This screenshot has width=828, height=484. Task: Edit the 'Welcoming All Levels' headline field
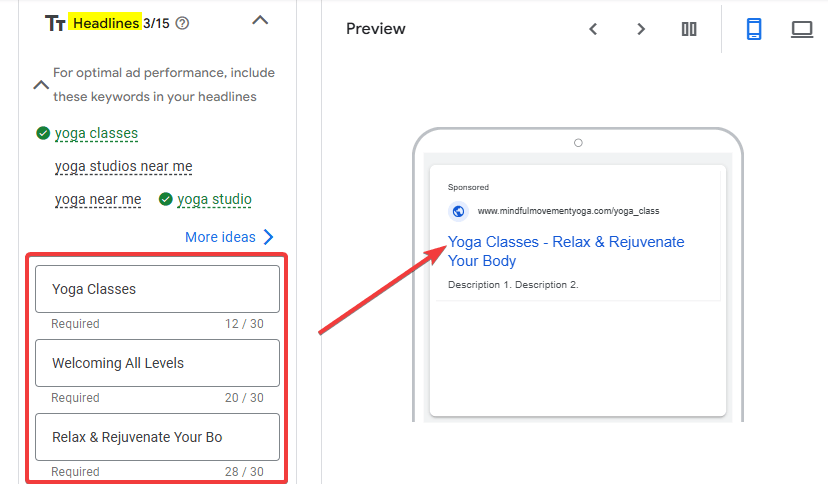point(157,363)
